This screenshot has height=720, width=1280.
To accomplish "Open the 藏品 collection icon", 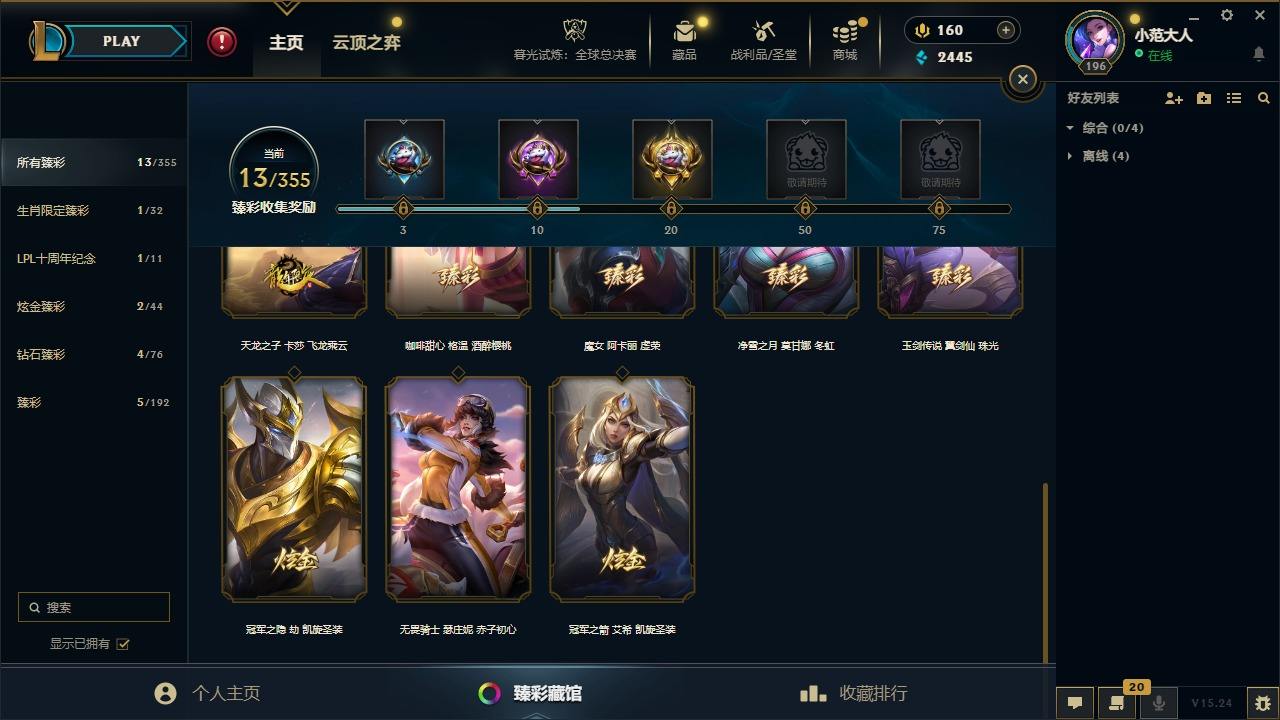I will (684, 41).
